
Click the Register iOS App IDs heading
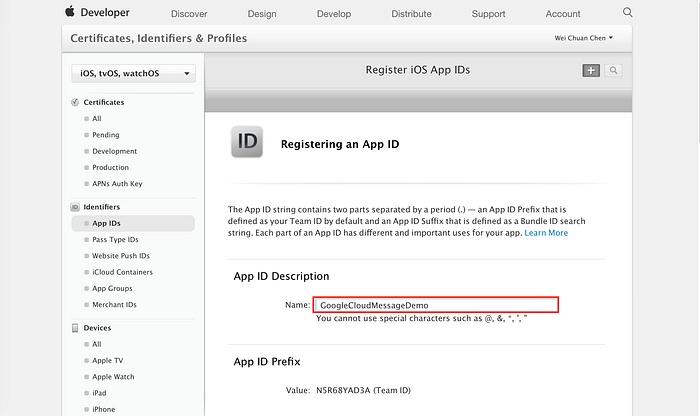(418, 70)
